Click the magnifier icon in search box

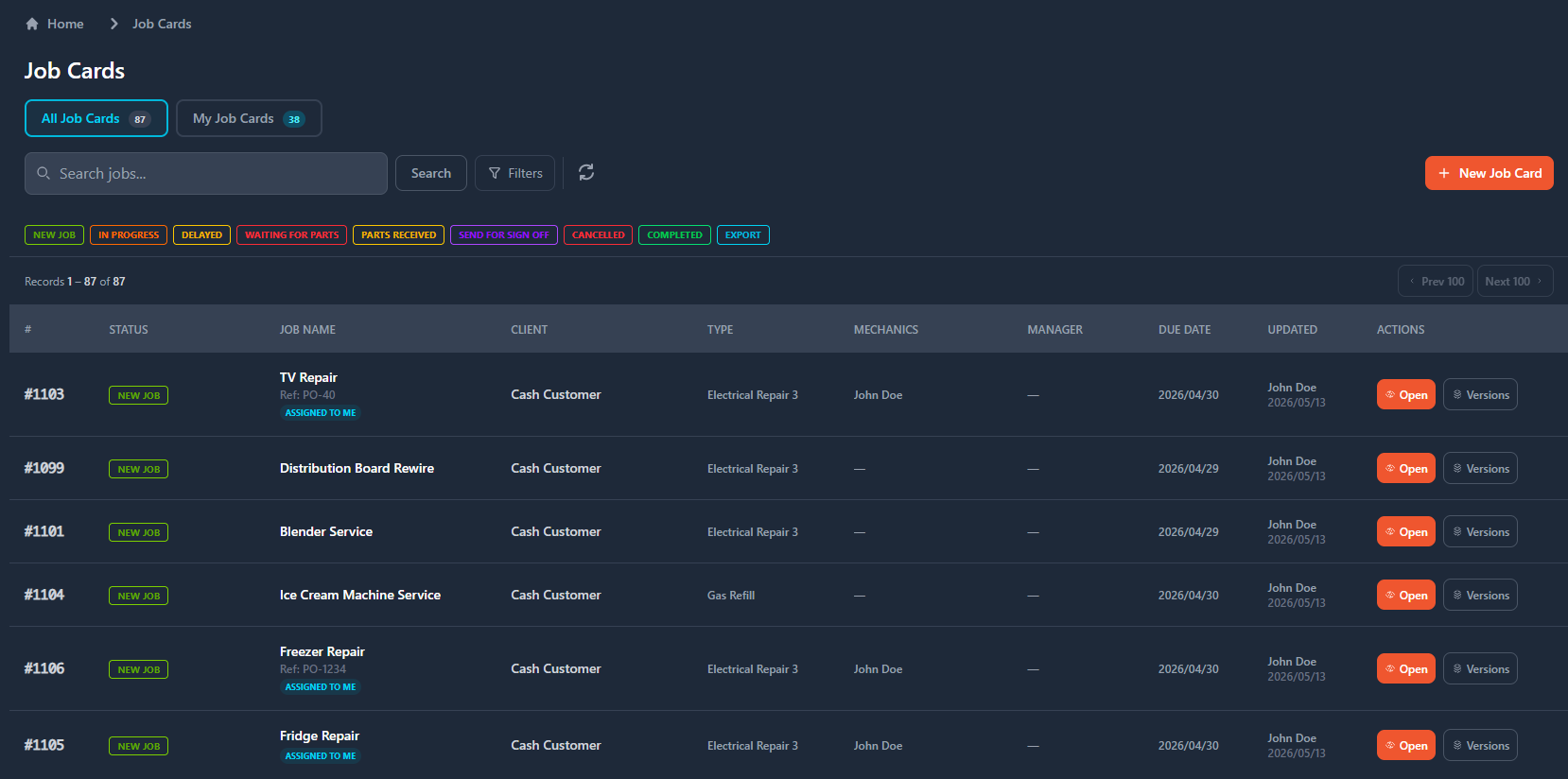click(44, 173)
